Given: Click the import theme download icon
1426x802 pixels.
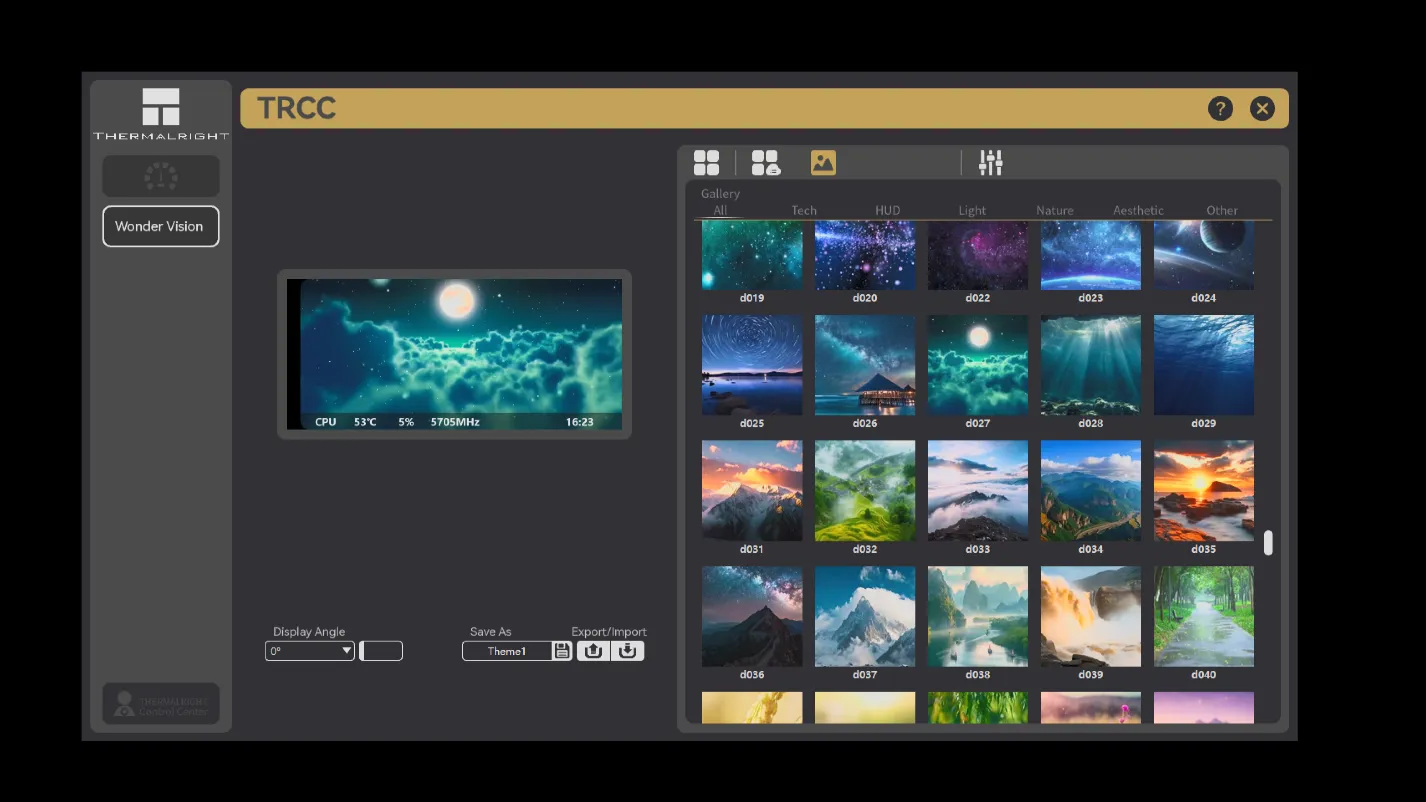Looking at the screenshot, I should (x=628, y=651).
